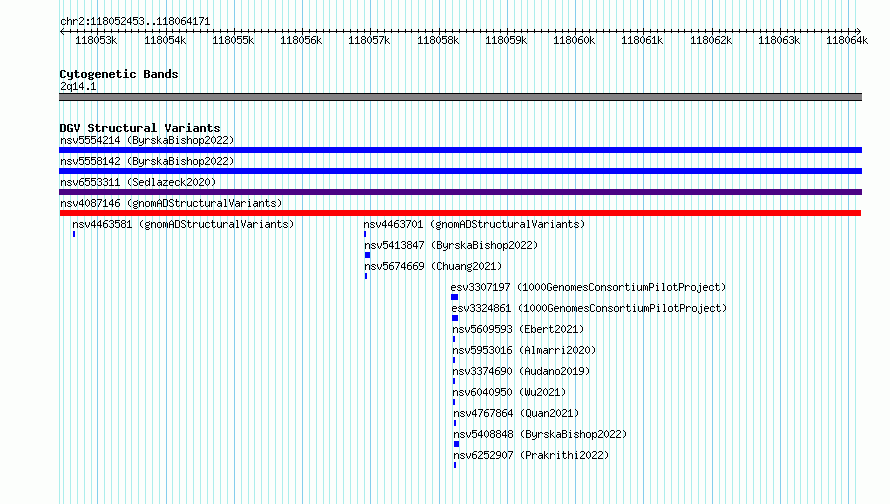Open variant esv3324861 (1000GenomesConsortiumPilotProject) label
This screenshot has width=890, height=504.
click(x=589, y=309)
